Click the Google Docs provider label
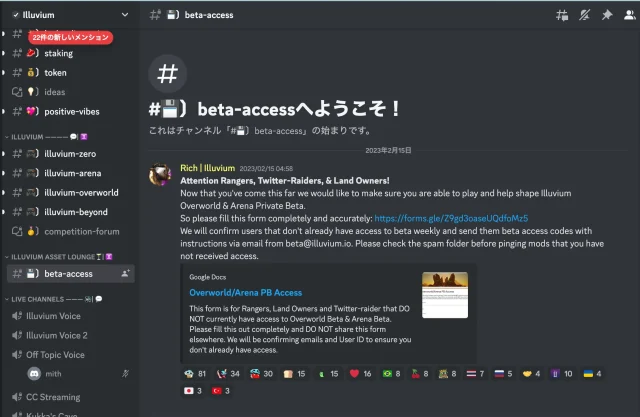The image size is (640, 417). (207, 277)
